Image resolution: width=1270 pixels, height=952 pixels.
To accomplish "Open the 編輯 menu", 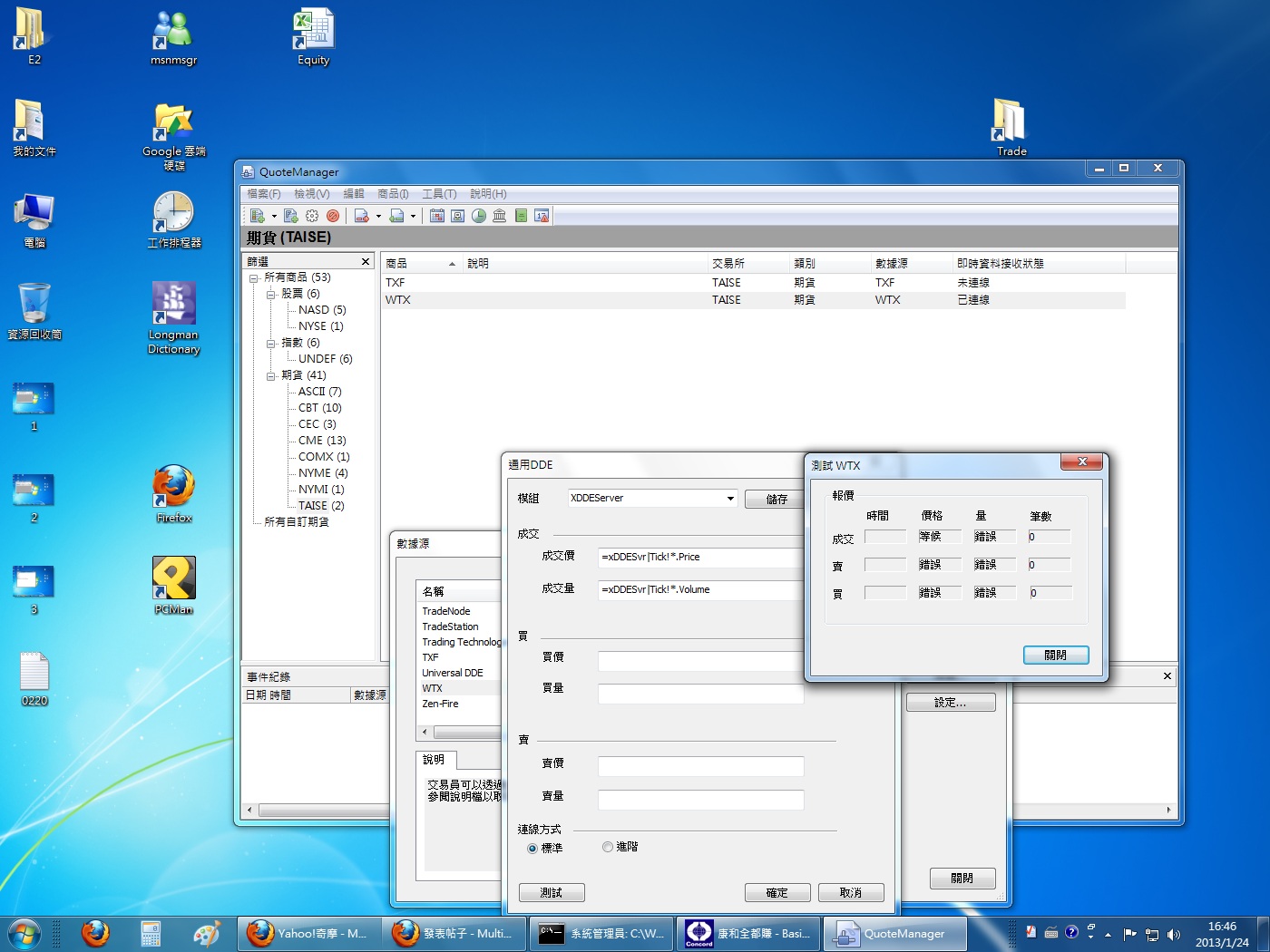I will [354, 194].
